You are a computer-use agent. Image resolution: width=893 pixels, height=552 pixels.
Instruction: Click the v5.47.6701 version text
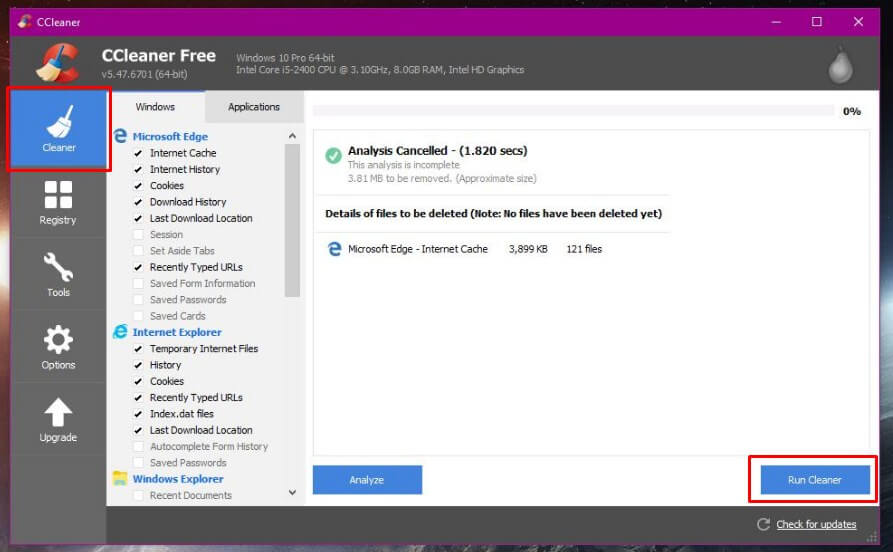(x=144, y=74)
